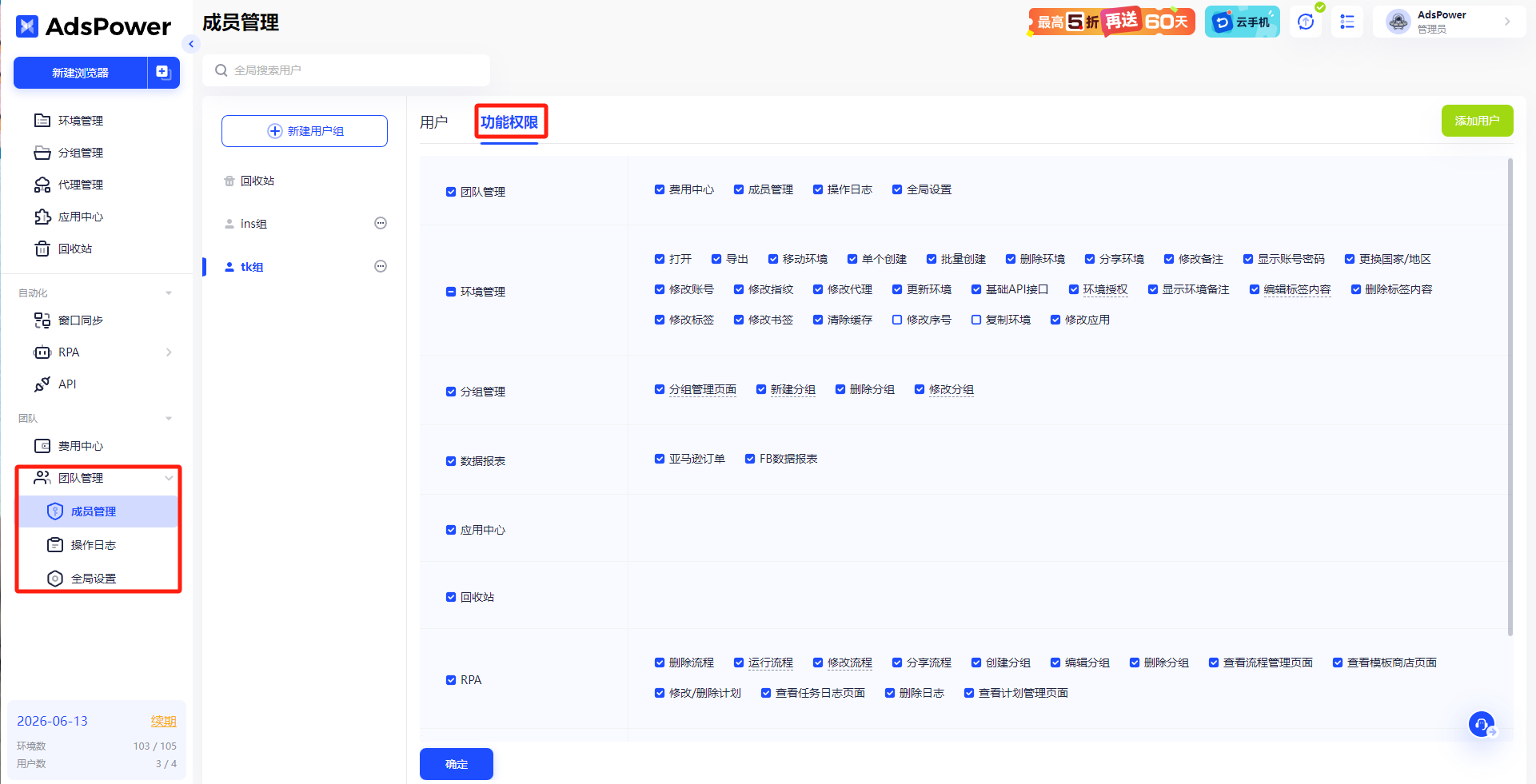Toggle the 分组管理 permission checkbox
Screen dimensions: 1536x784
pos(451,392)
